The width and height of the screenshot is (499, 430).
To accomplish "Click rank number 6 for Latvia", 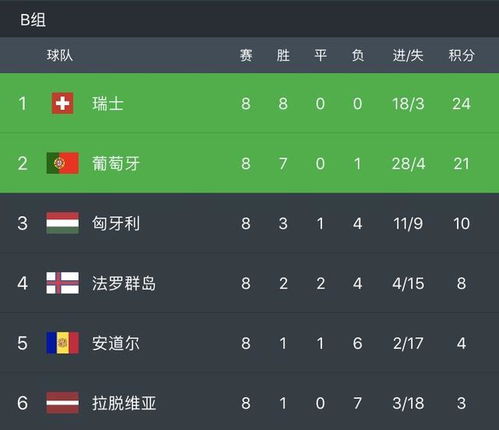I will click(x=22, y=403).
